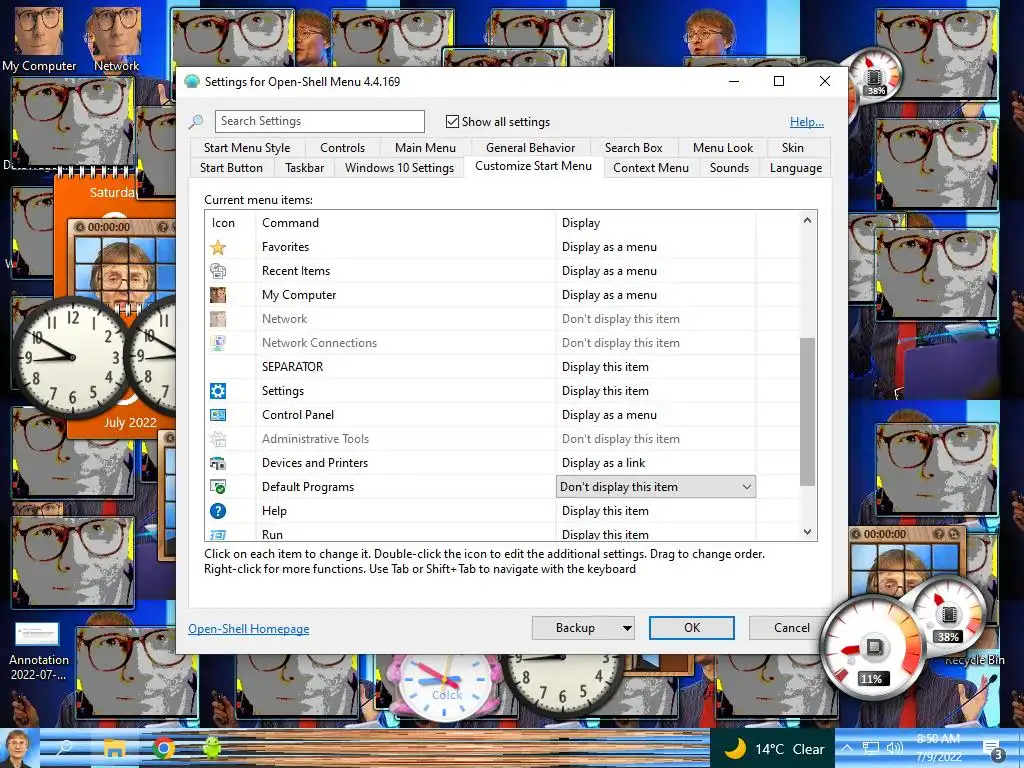The image size is (1024, 768).
Task: Open Network desktop icon
Action: (x=116, y=38)
